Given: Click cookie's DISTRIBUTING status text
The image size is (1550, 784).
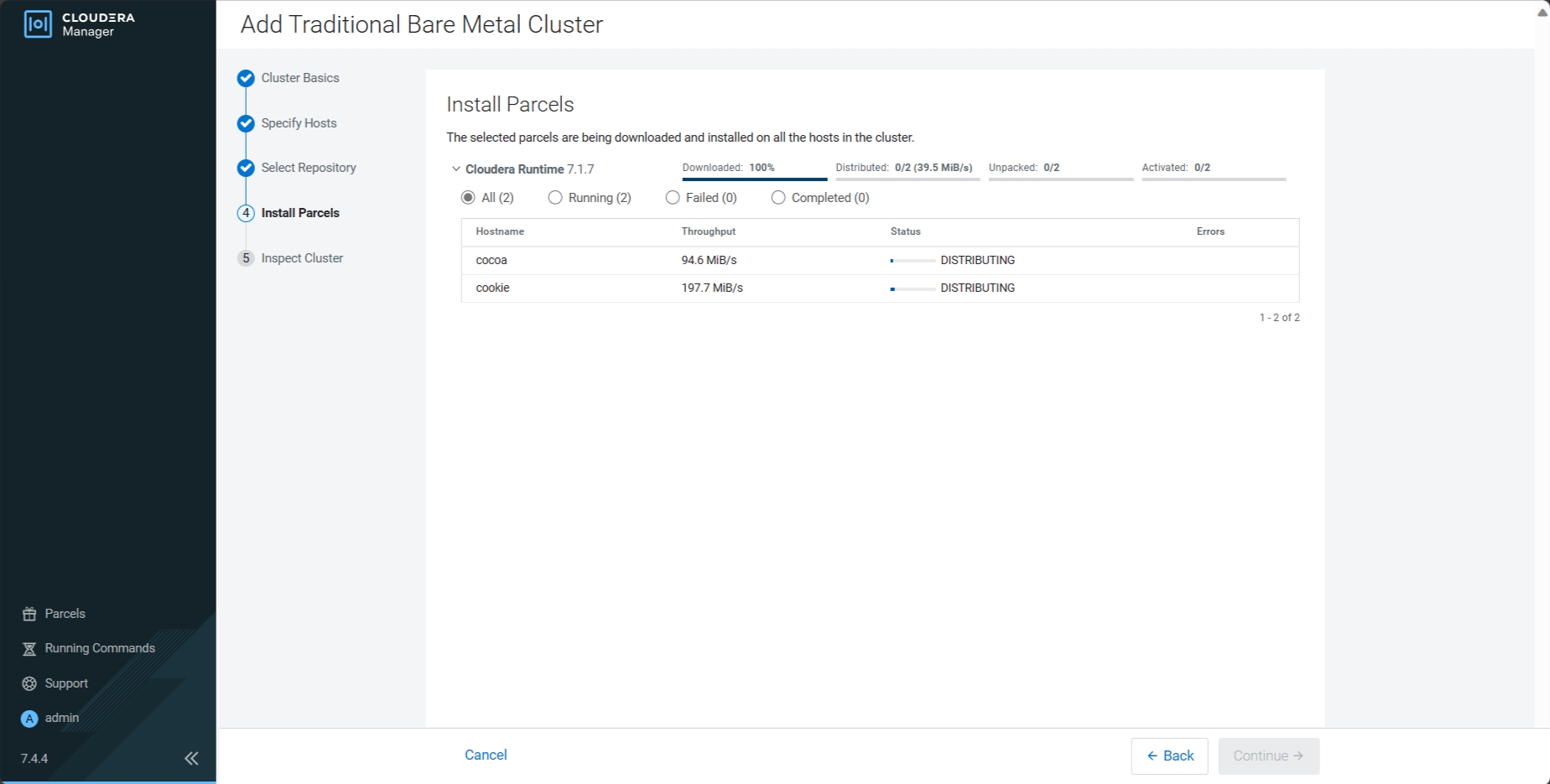Looking at the screenshot, I should click(978, 288).
